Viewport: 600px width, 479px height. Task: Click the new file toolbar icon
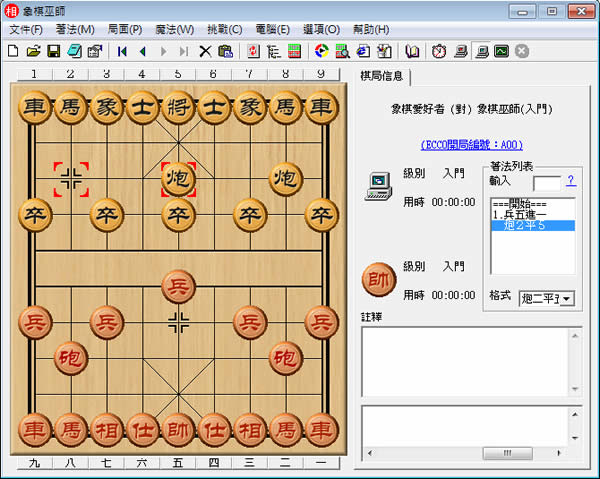14,50
